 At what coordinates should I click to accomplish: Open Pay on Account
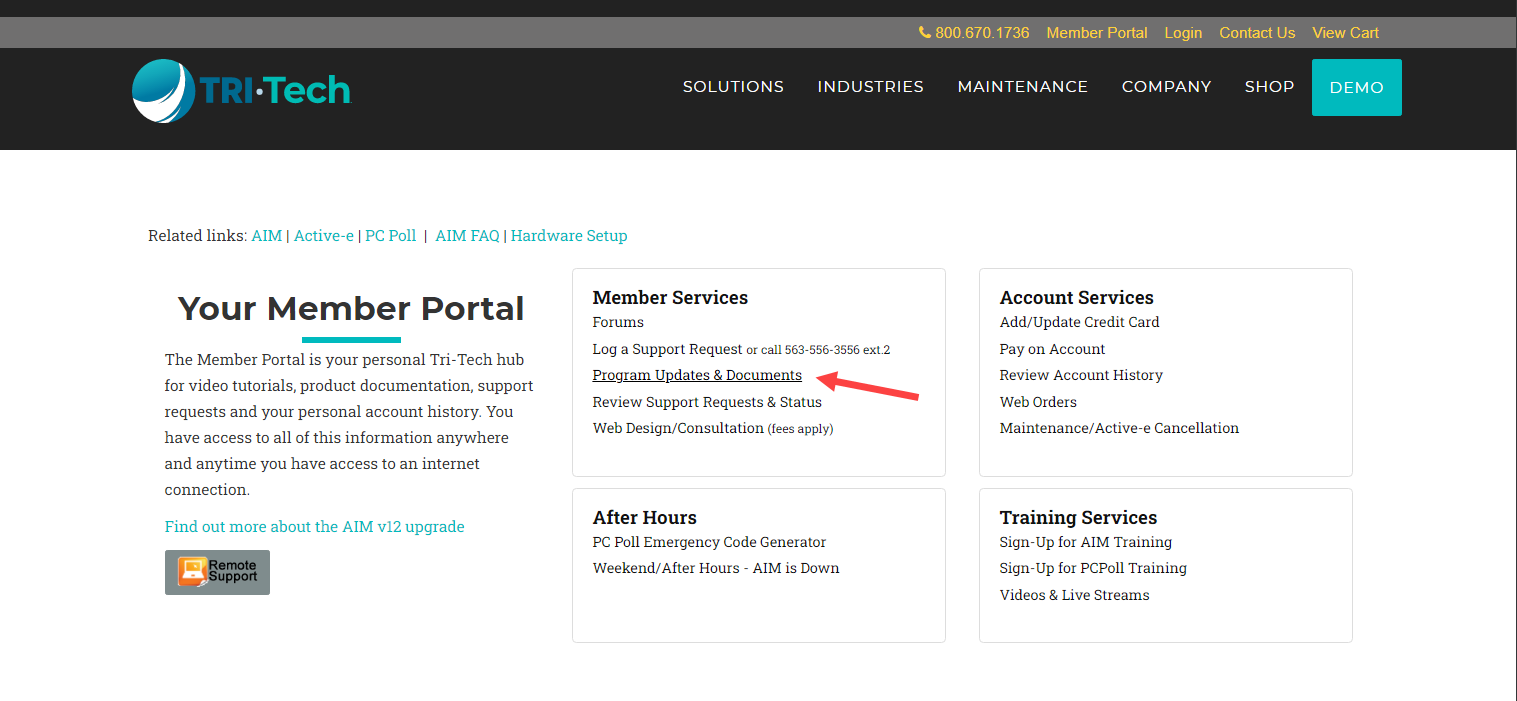coord(1052,349)
